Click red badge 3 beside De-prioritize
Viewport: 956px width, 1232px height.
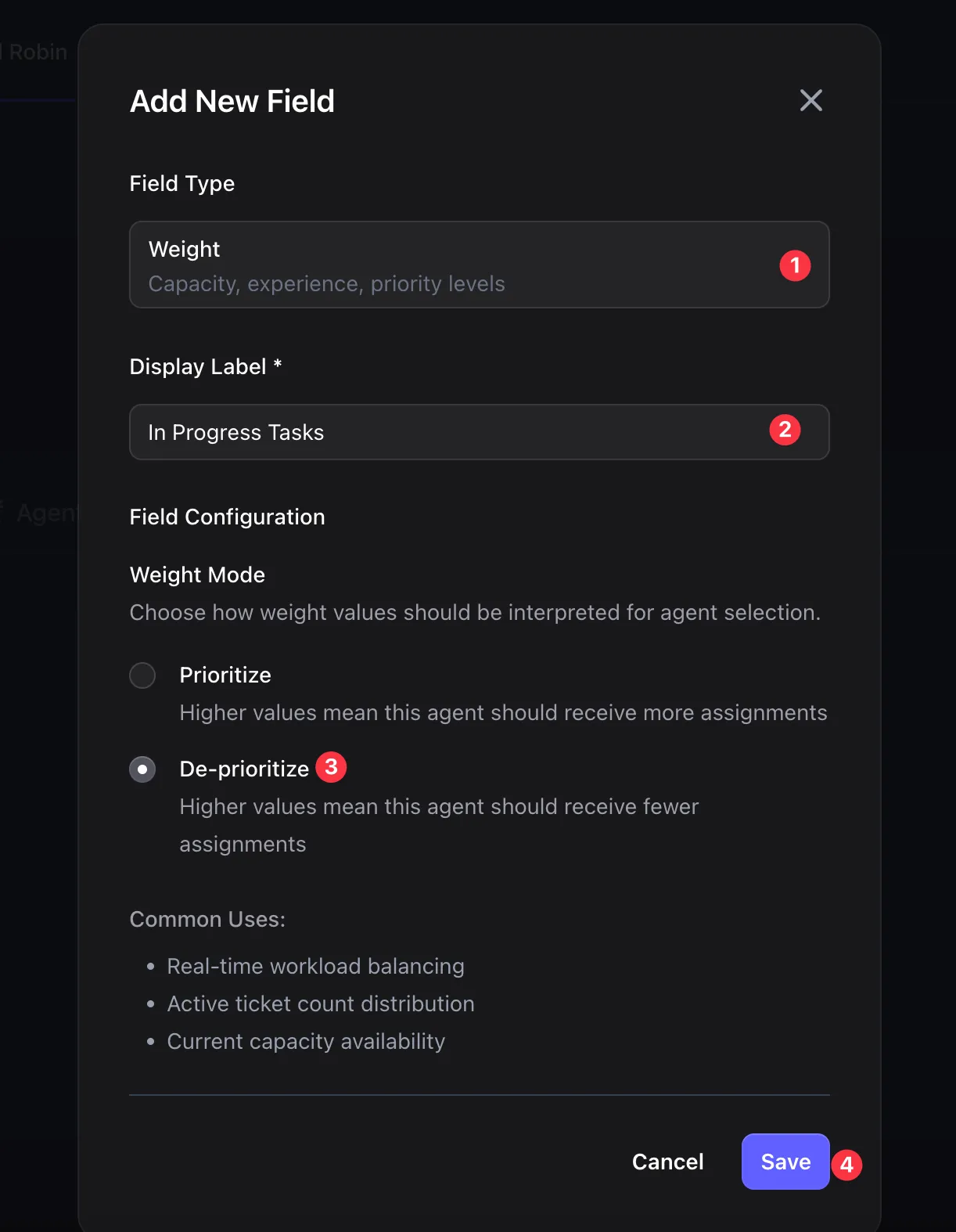[x=331, y=767]
